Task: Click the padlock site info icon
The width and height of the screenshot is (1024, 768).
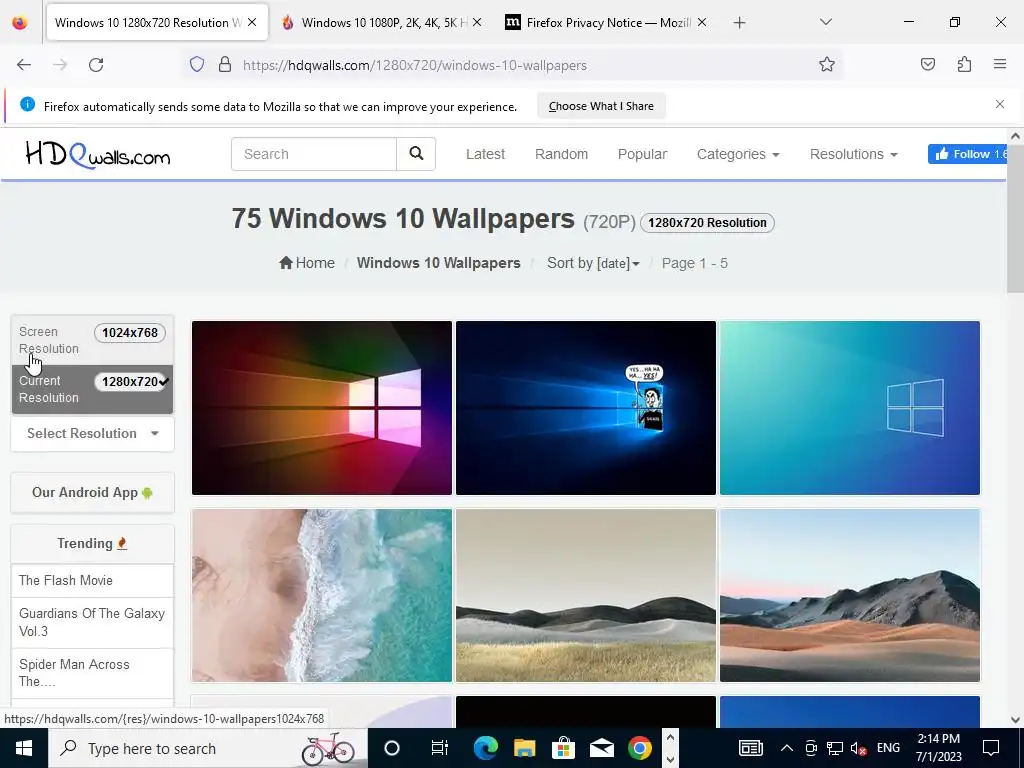Action: pos(225,65)
